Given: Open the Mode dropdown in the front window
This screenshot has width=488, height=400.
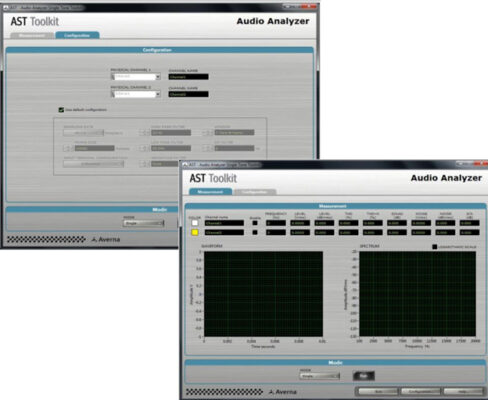Looking at the screenshot, I should (x=320, y=376).
